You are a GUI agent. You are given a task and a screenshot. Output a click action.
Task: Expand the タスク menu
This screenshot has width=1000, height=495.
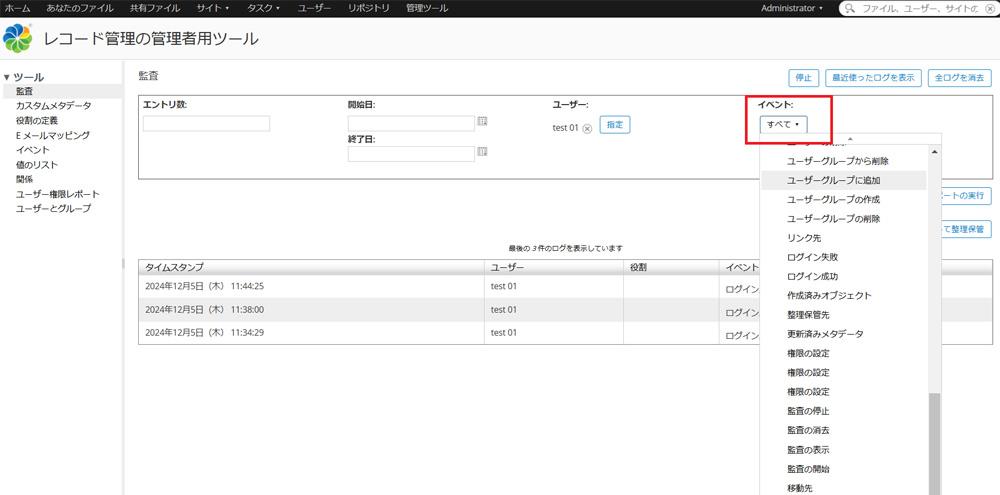(x=263, y=8)
